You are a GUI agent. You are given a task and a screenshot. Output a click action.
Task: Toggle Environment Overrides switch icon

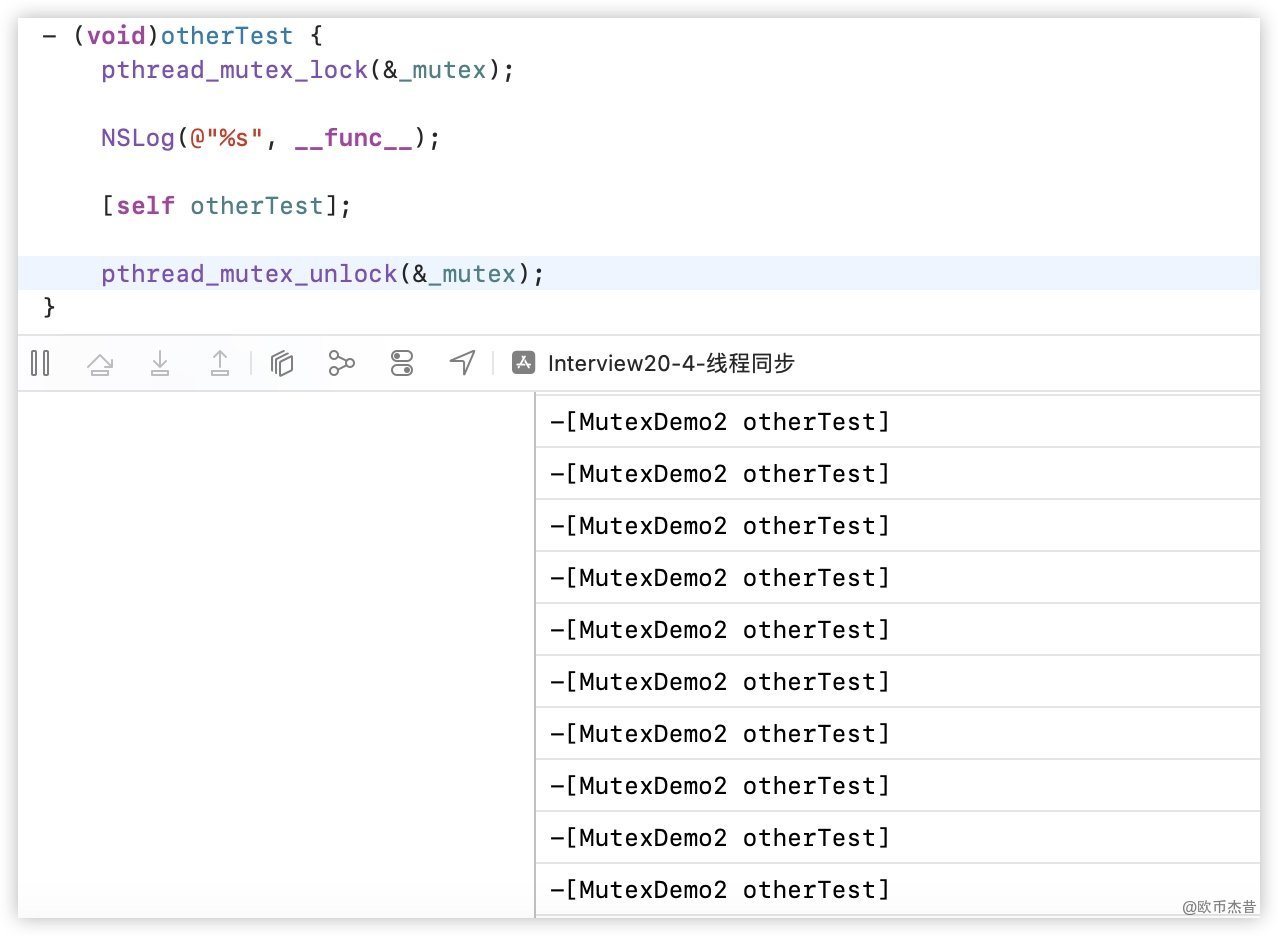(x=402, y=363)
